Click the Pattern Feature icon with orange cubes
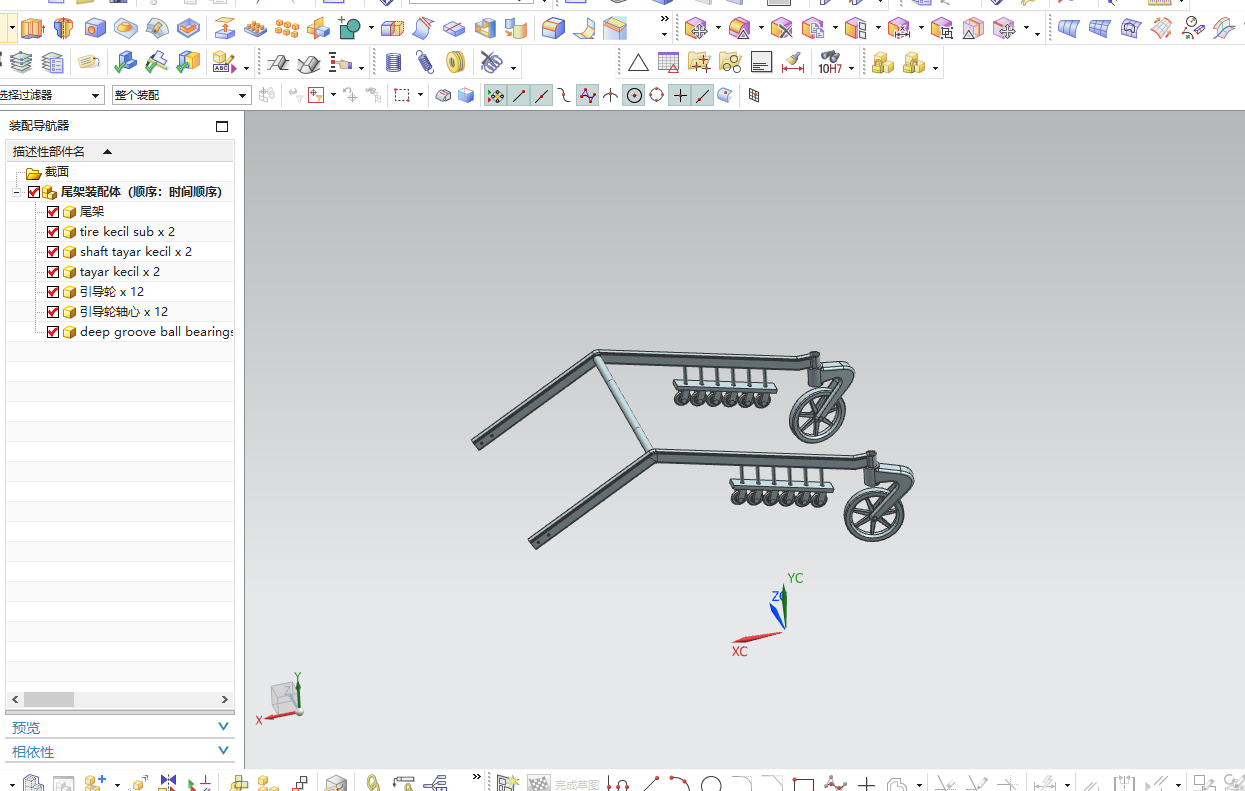The image size is (1245, 791). click(287, 28)
